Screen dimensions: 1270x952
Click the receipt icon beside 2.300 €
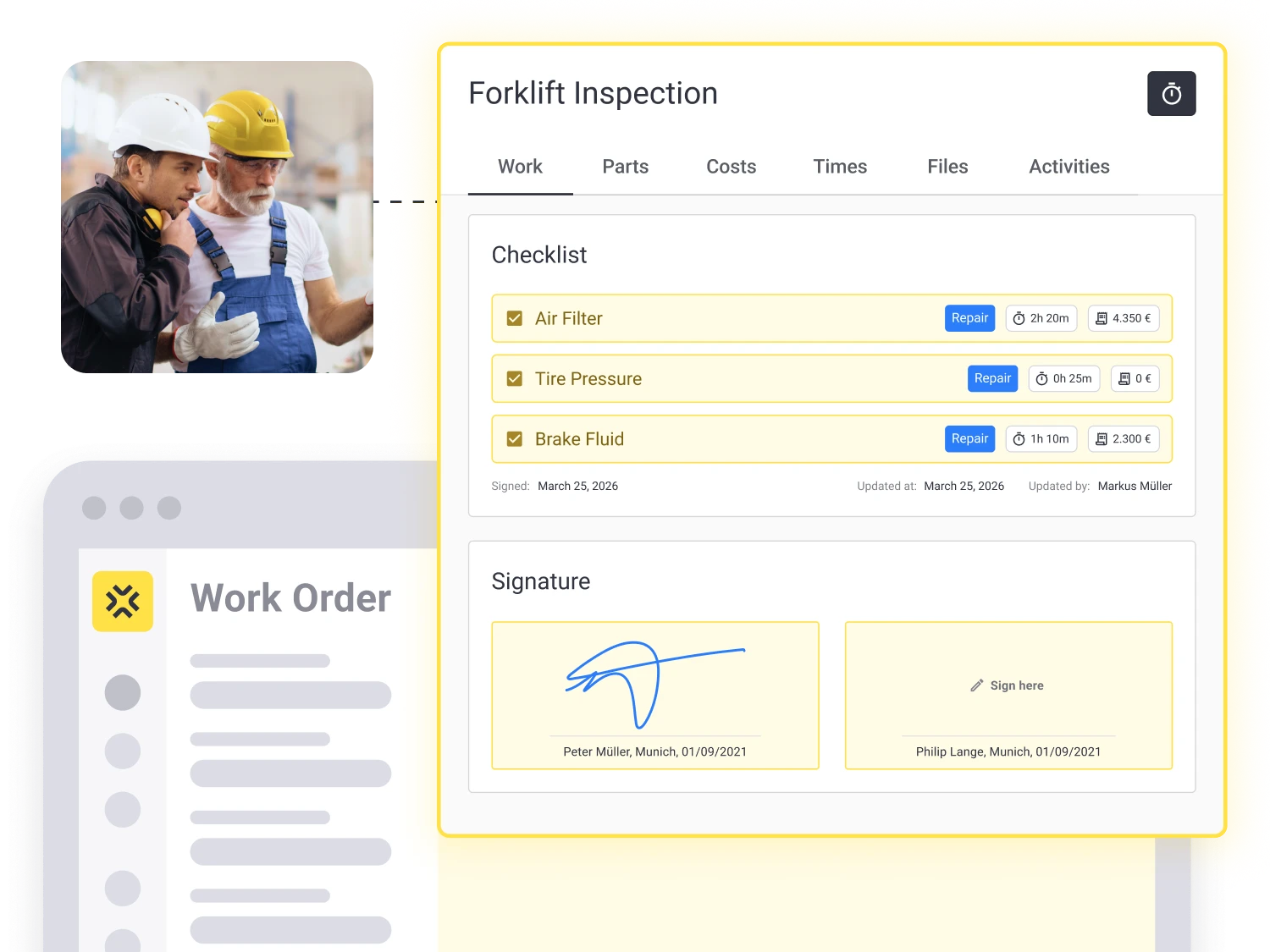click(1102, 439)
